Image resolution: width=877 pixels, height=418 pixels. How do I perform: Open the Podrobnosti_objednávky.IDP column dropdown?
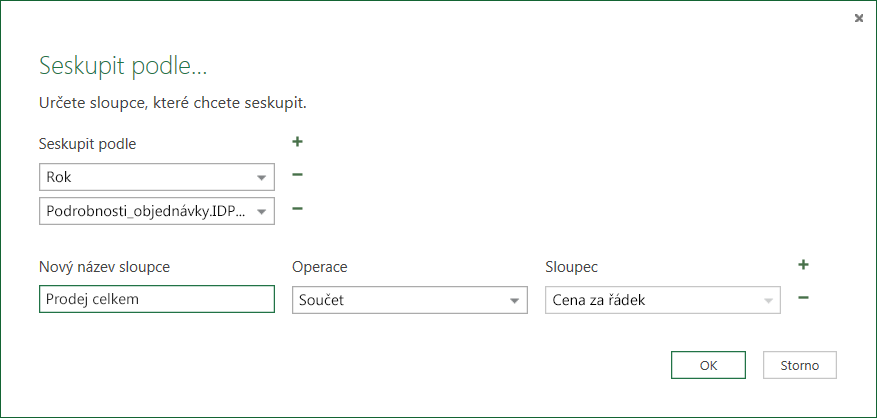[157, 211]
